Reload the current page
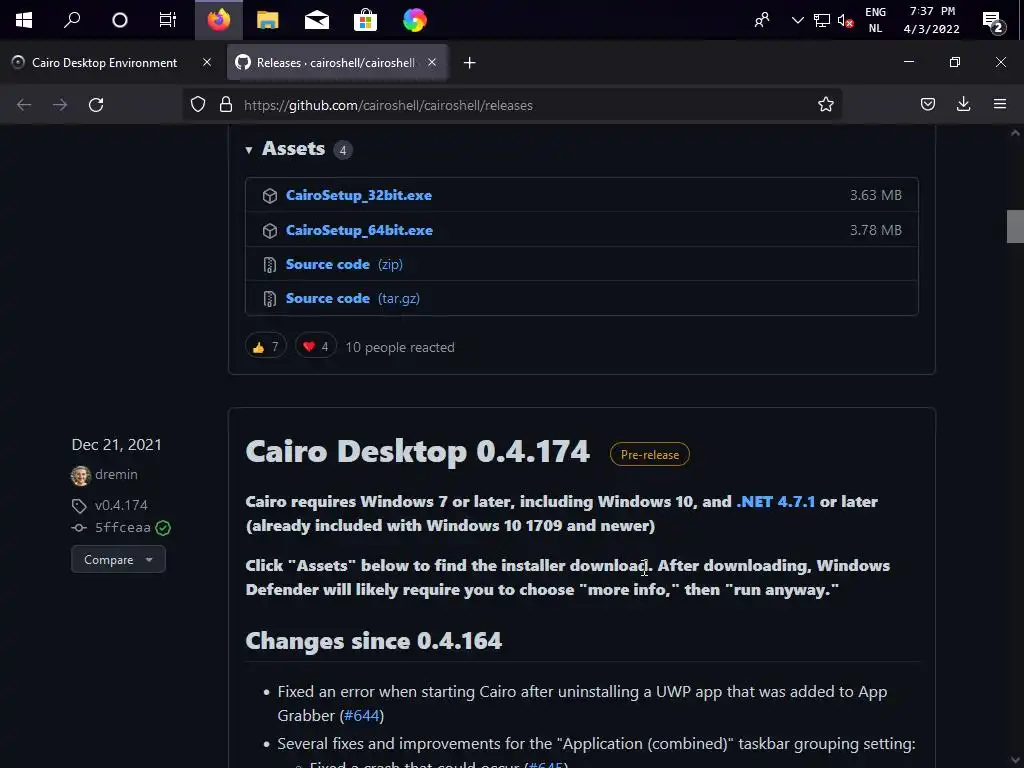1024x768 pixels. 96,104
